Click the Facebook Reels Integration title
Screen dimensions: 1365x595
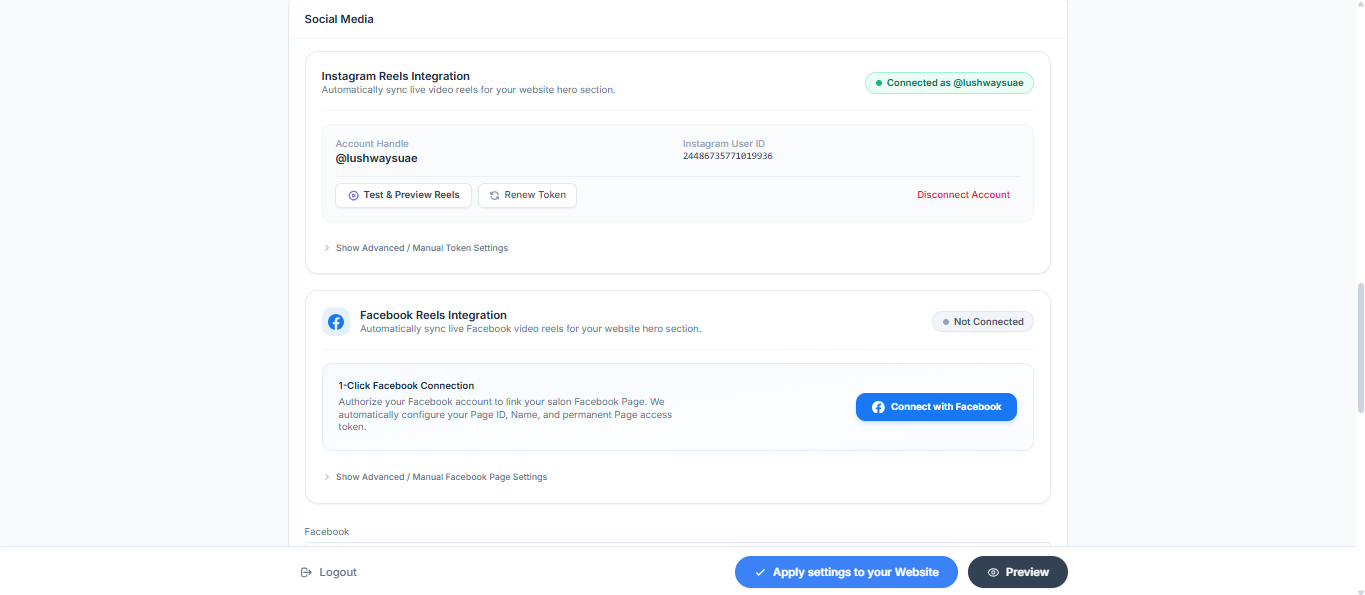pyautogui.click(x=433, y=315)
